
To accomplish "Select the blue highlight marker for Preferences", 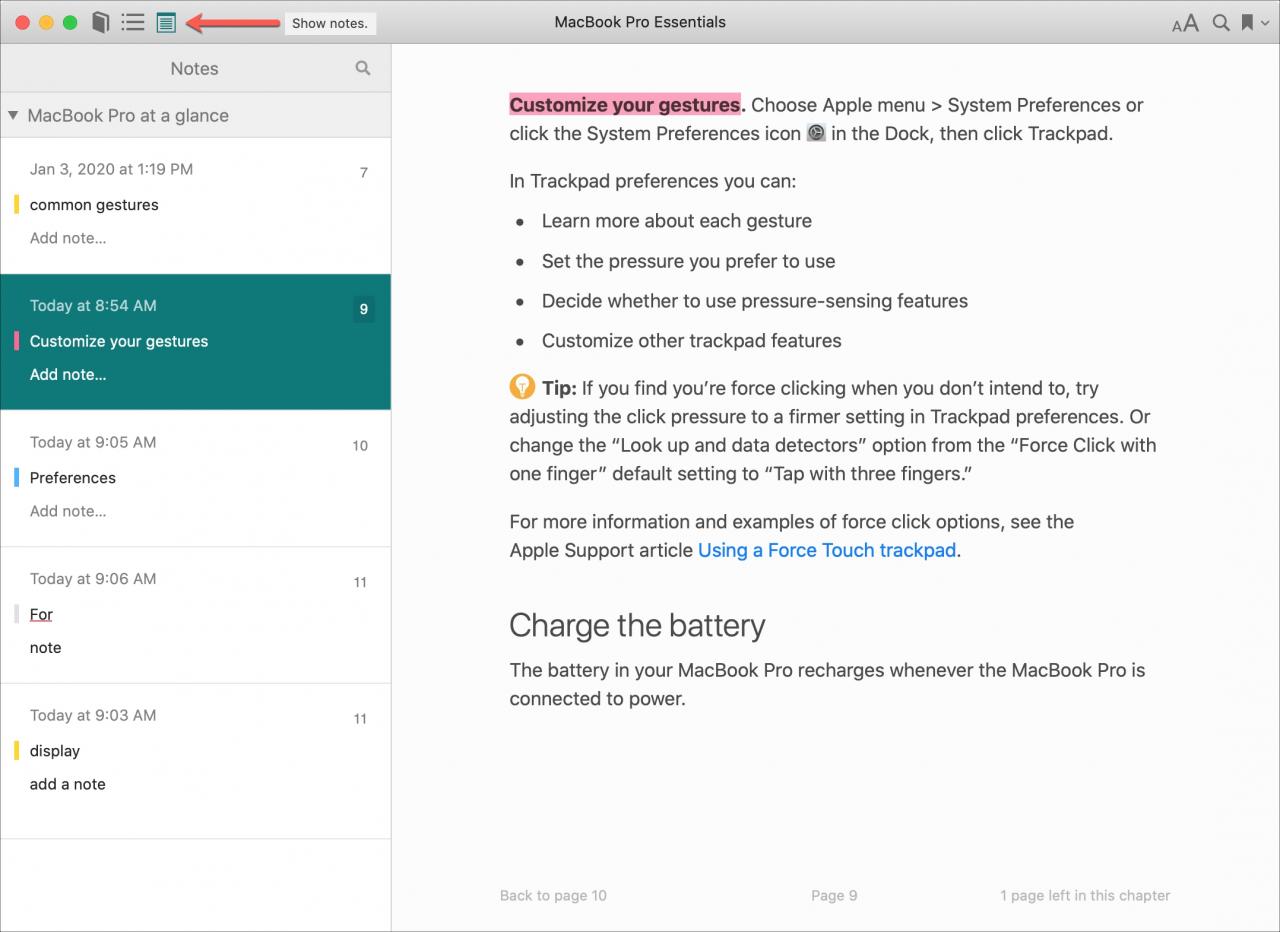I will point(17,477).
